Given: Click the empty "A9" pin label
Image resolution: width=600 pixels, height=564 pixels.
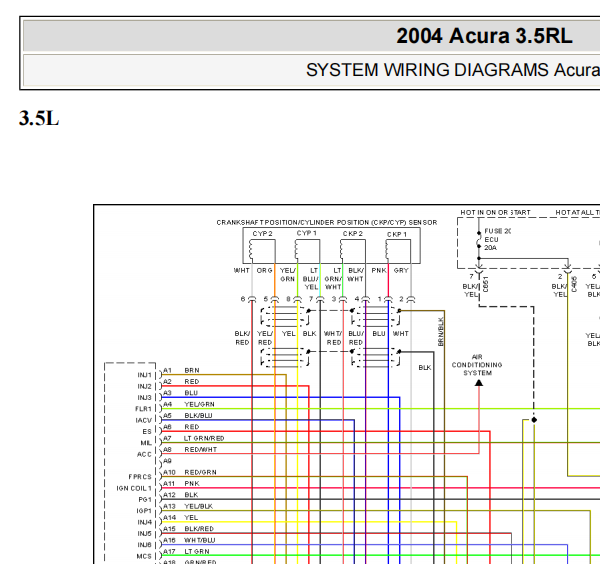Looking at the screenshot, I should click(x=167, y=461).
